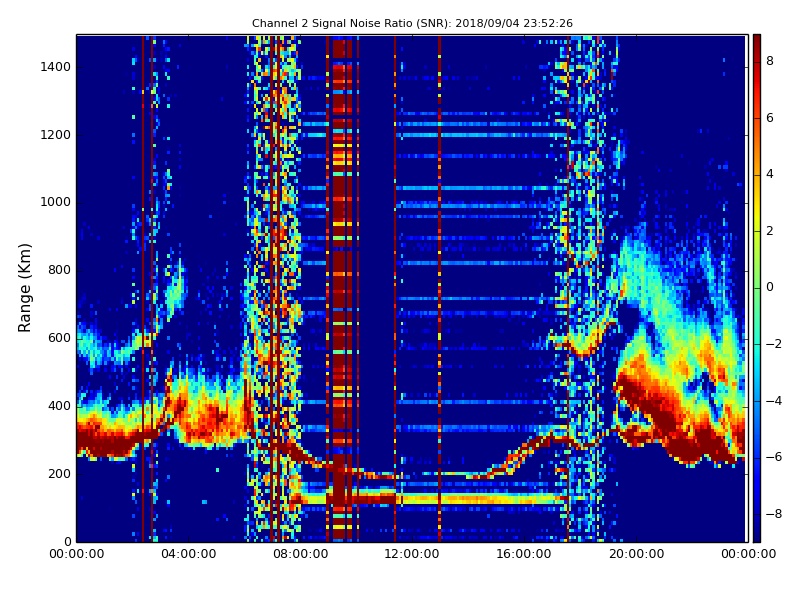Screen dimensions: 800x600
Task: Click the 1400 range tick label
Action: 56,67
